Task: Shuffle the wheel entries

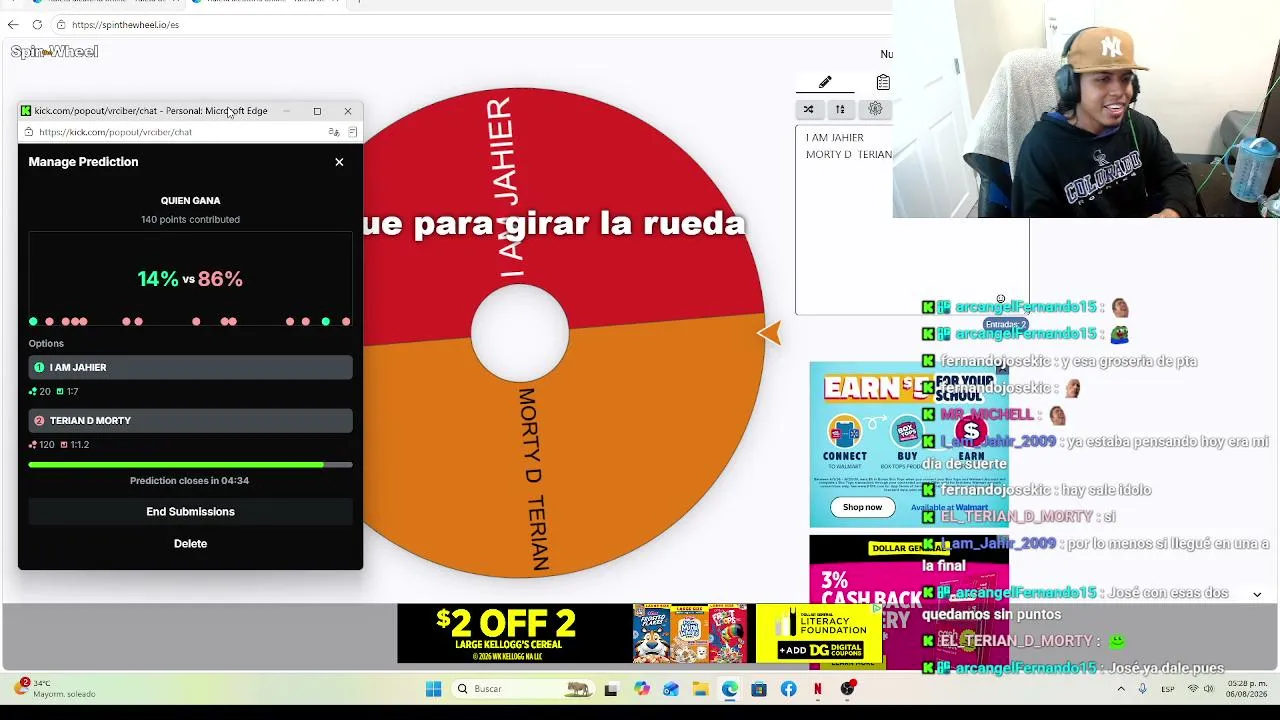Action: click(x=808, y=109)
